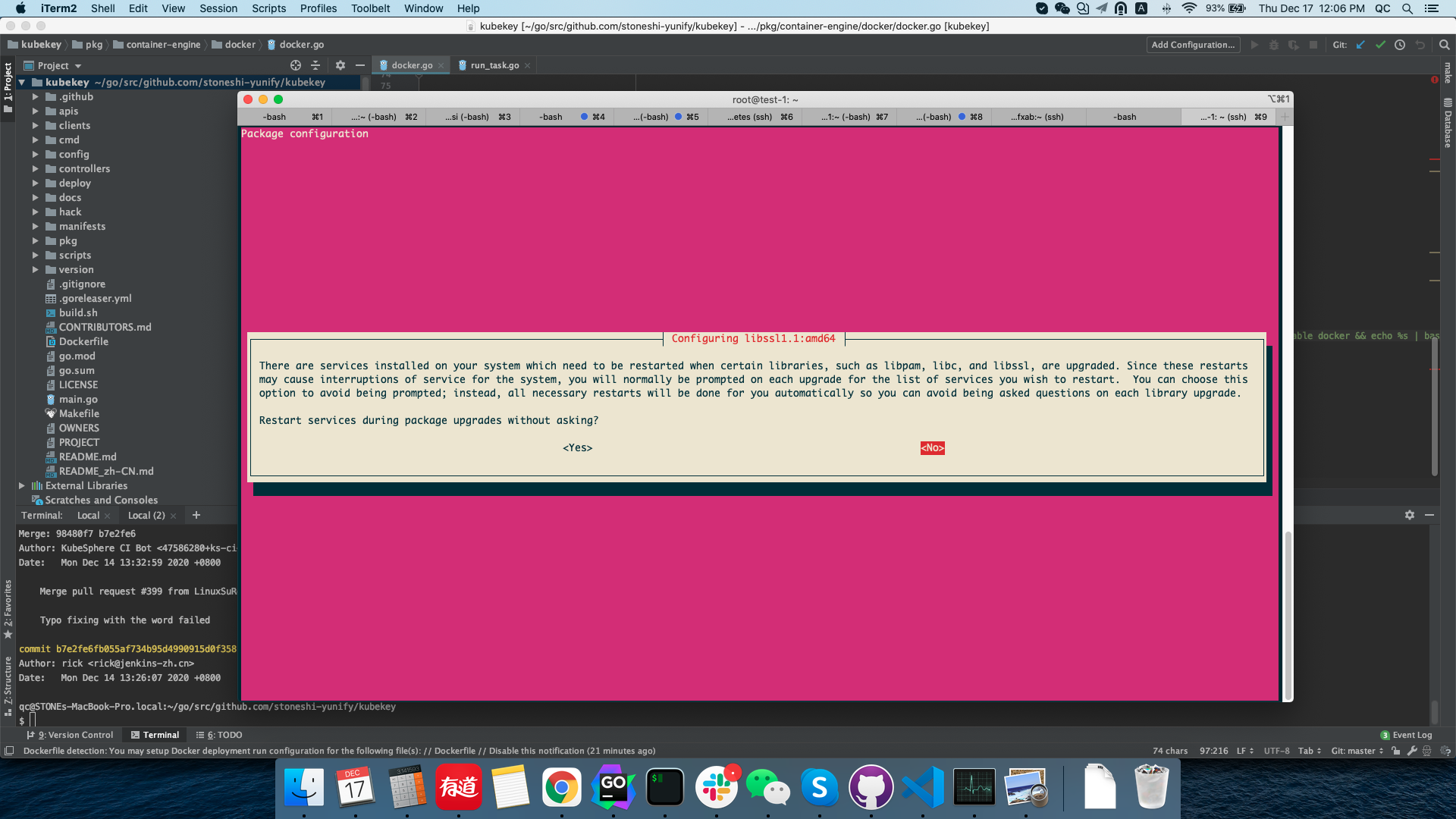Image resolution: width=1456 pixels, height=819 pixels.
Task: Choose <No> in the libssl configuration dialog
Action: point(933,448)
